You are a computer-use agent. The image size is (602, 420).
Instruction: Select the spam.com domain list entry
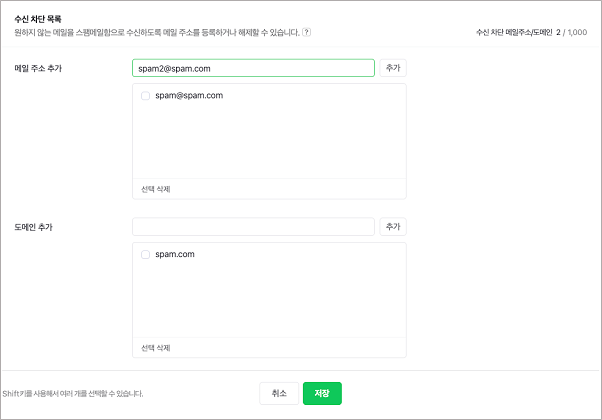[x=175, y=255]
